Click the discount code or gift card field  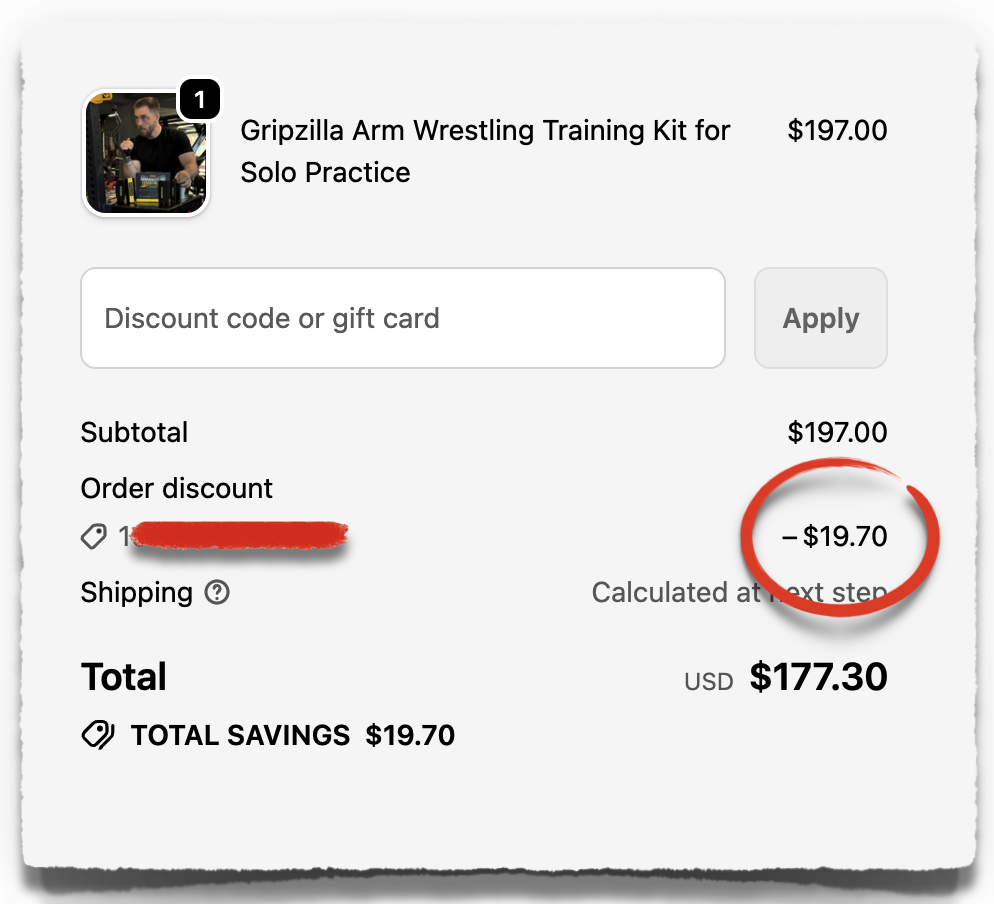point(402,318)
